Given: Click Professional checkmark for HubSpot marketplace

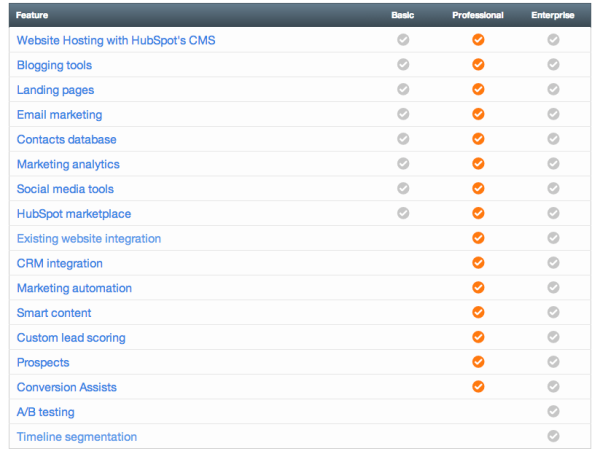Looking at the screenshot, I should pos(478,213).
